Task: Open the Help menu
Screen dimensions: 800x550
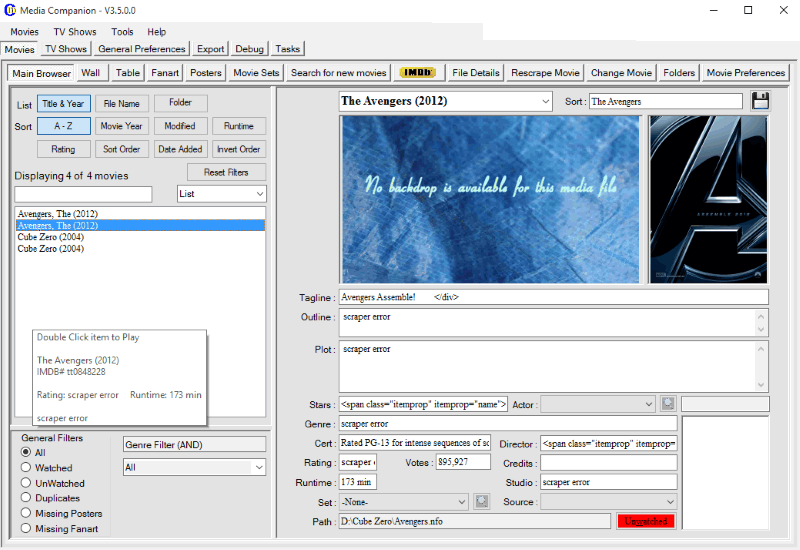Action: click(x=157, y=32)
